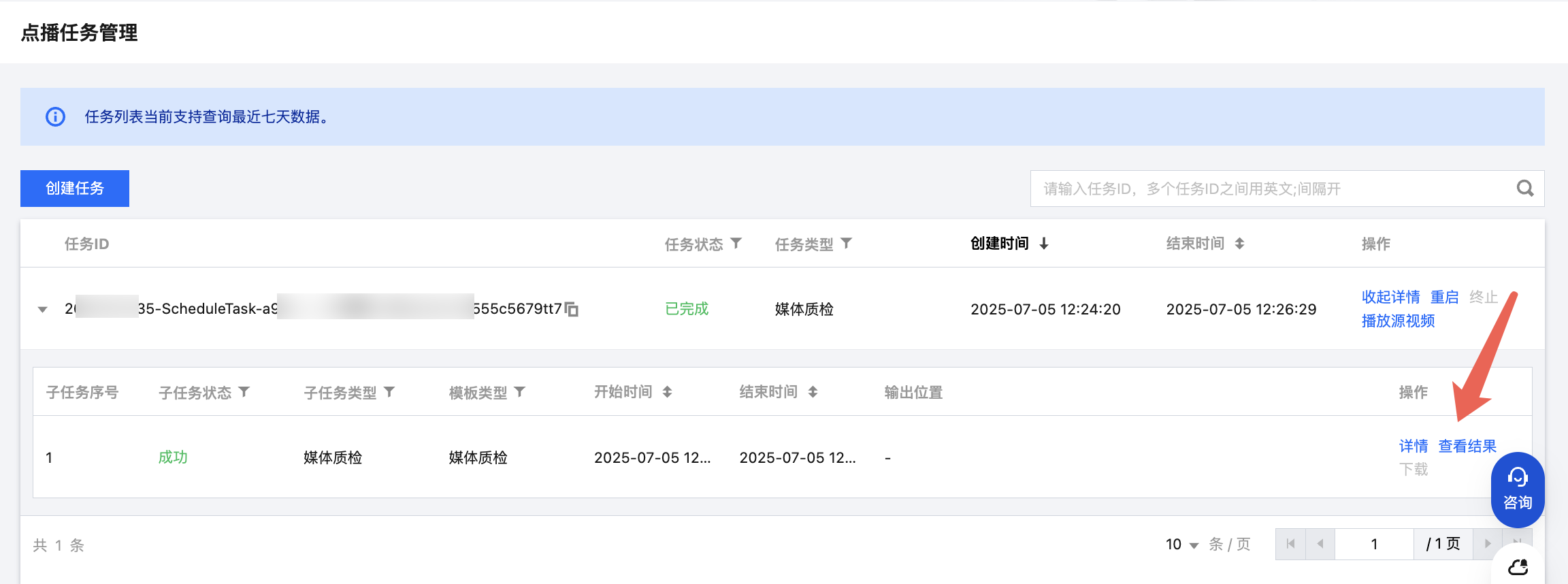The image size is (1568, 584).
Task: Filter by 任务状态 funnel icon
Action: (x=736, y=243)
